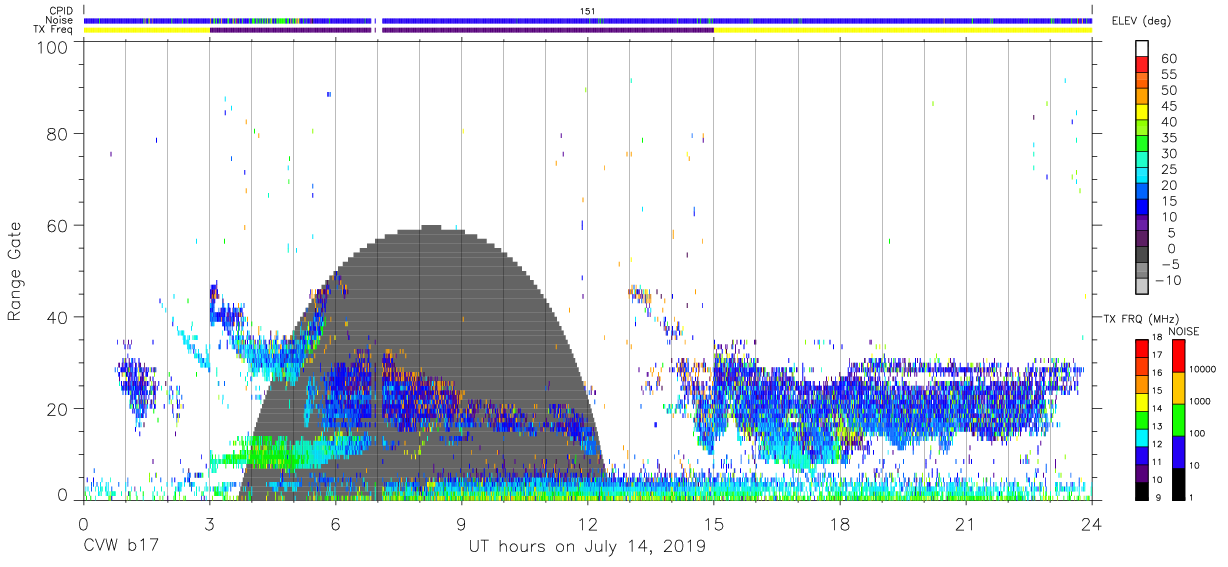
Task: Click the 50 label on ELEV colorbar
Action: [x=1168, y=91]
